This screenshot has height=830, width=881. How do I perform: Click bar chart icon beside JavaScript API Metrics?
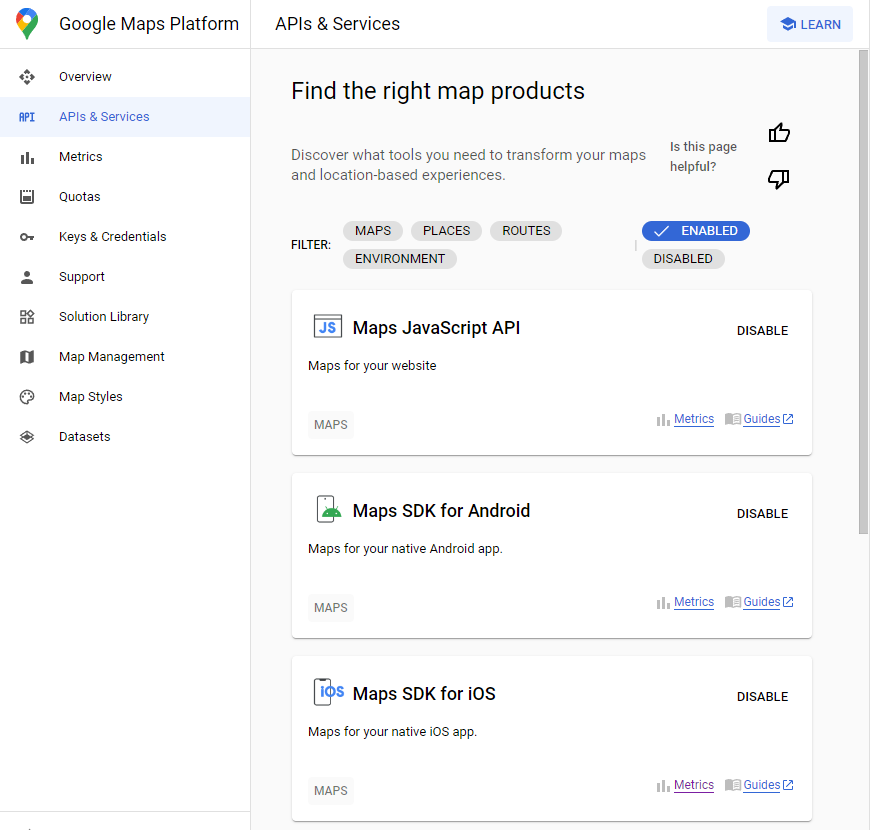click(x=663, y=420)
